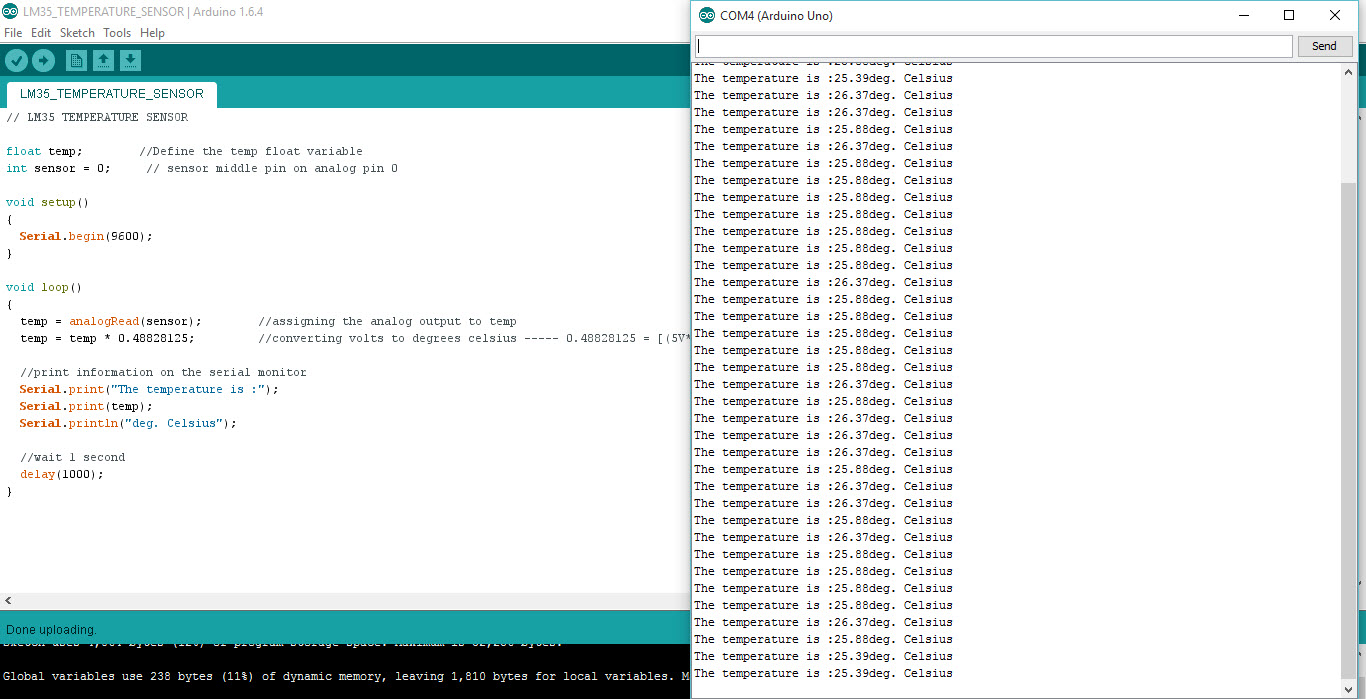1366x699 pixels.
Task: Click the Arduino logo in COM4 window title
Action: [707, 15]
